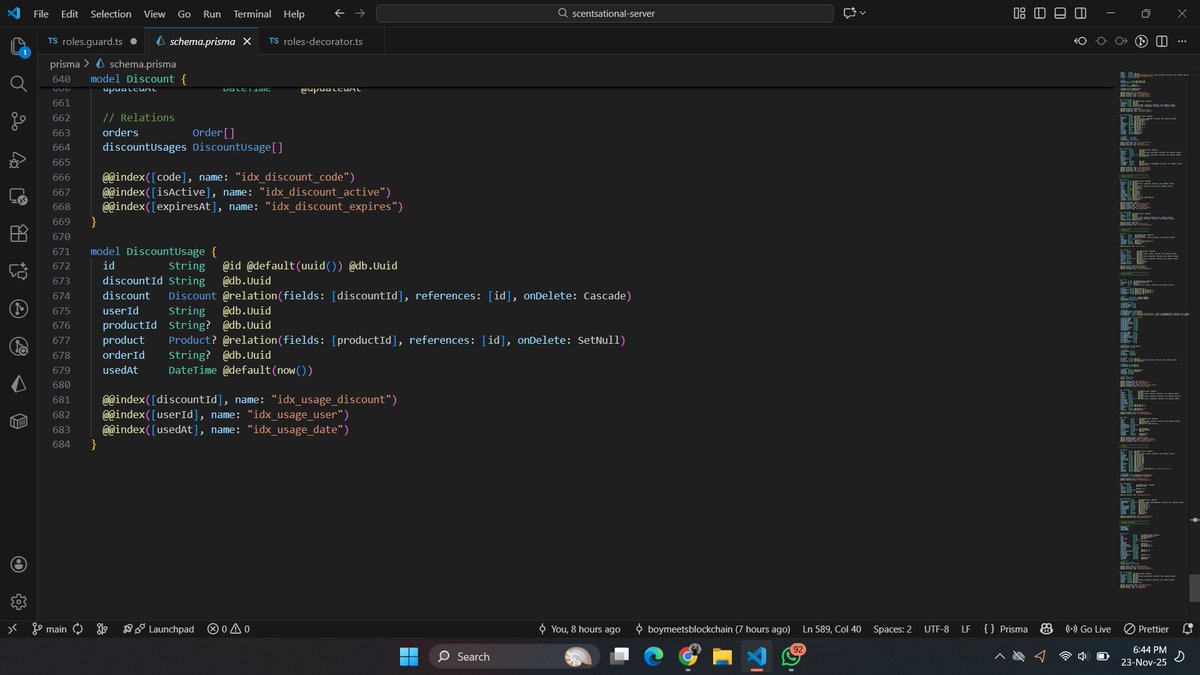Open the Prisma view in activity bar

(18, 384)
